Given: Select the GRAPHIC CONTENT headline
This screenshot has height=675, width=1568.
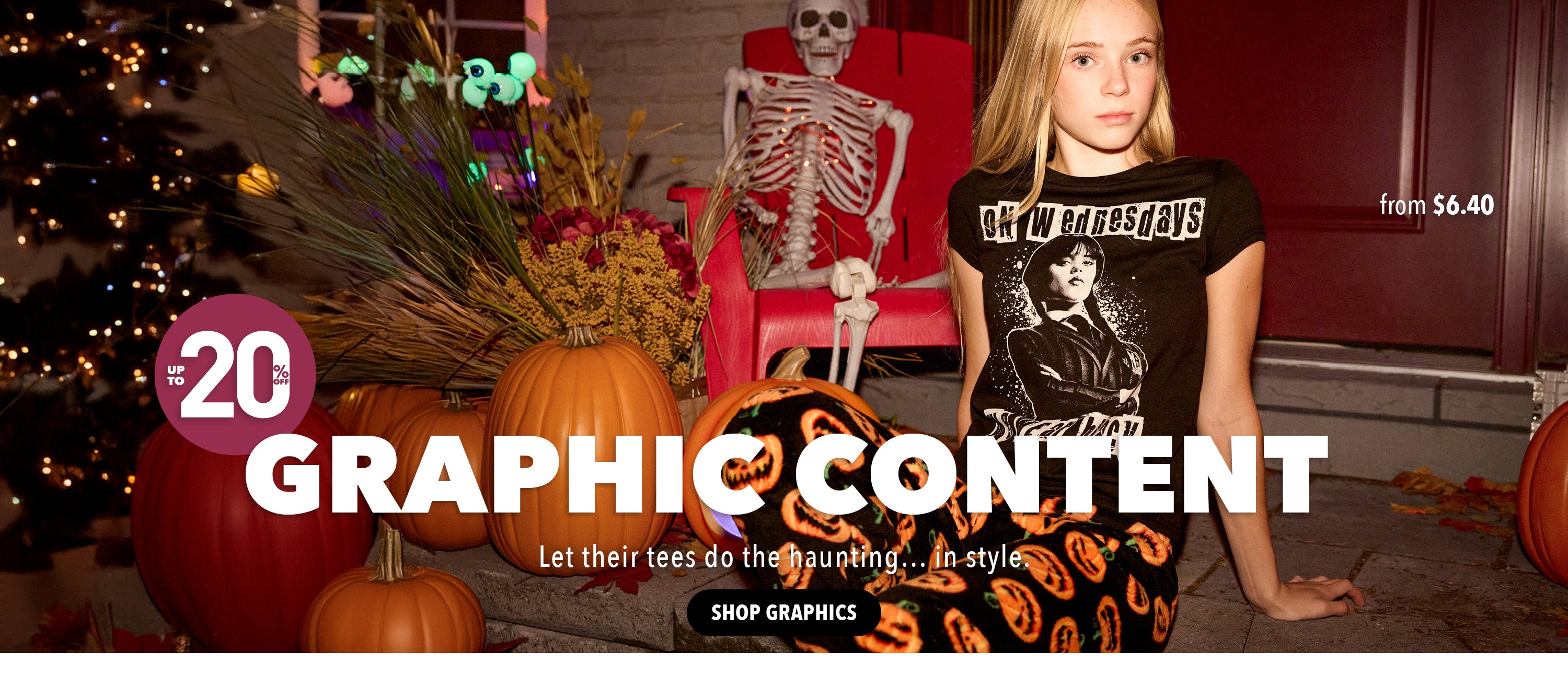Looking at the screenshot, I should (786, 475).
